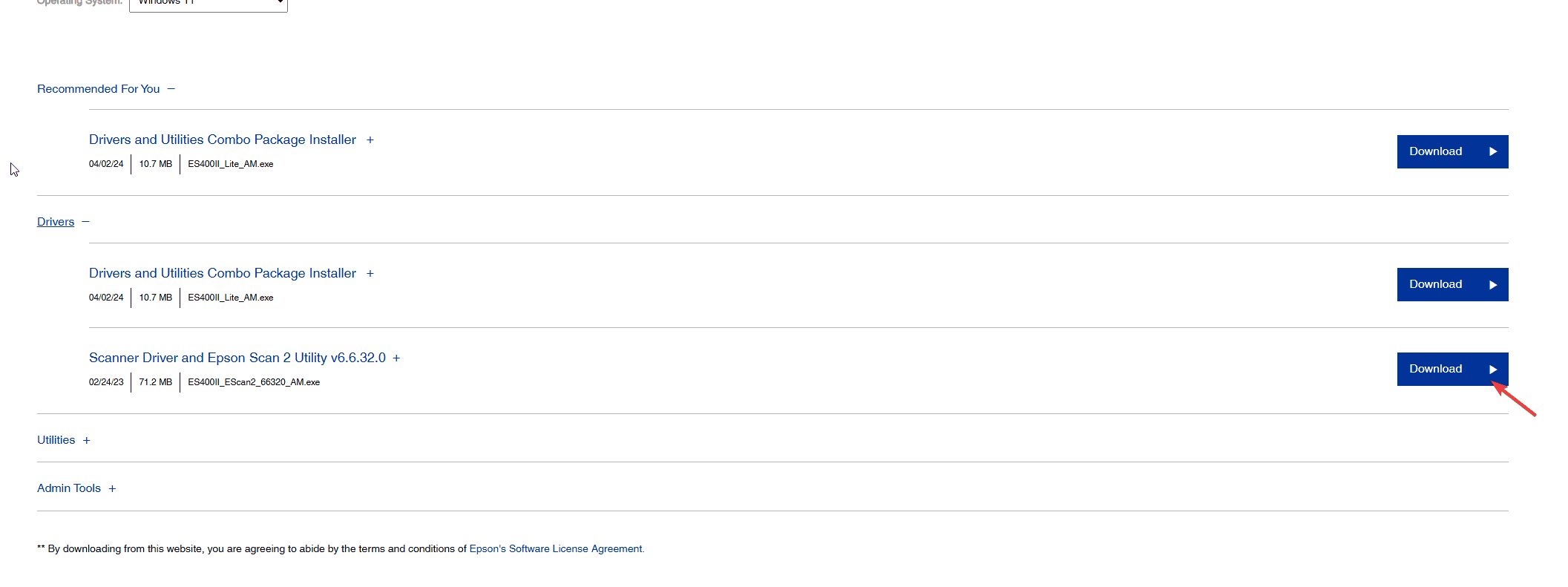The width and height of the screenshot is (1568, 587).
Task: Expand the Recommended Combo Package Installer plus icon
Action: [x=370, y=140]
